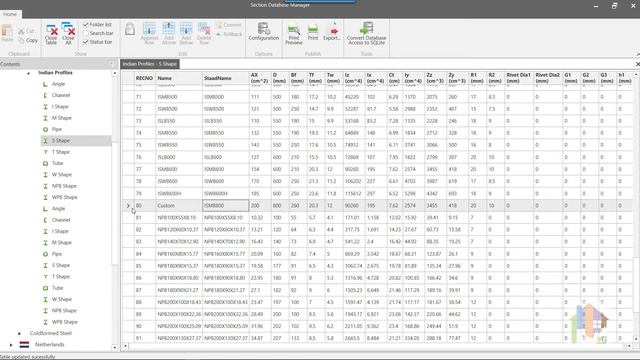The height and width of the screenshot is (360, 640).
Task: Click the Custom name cell in row 80
Action: point(179,206)
